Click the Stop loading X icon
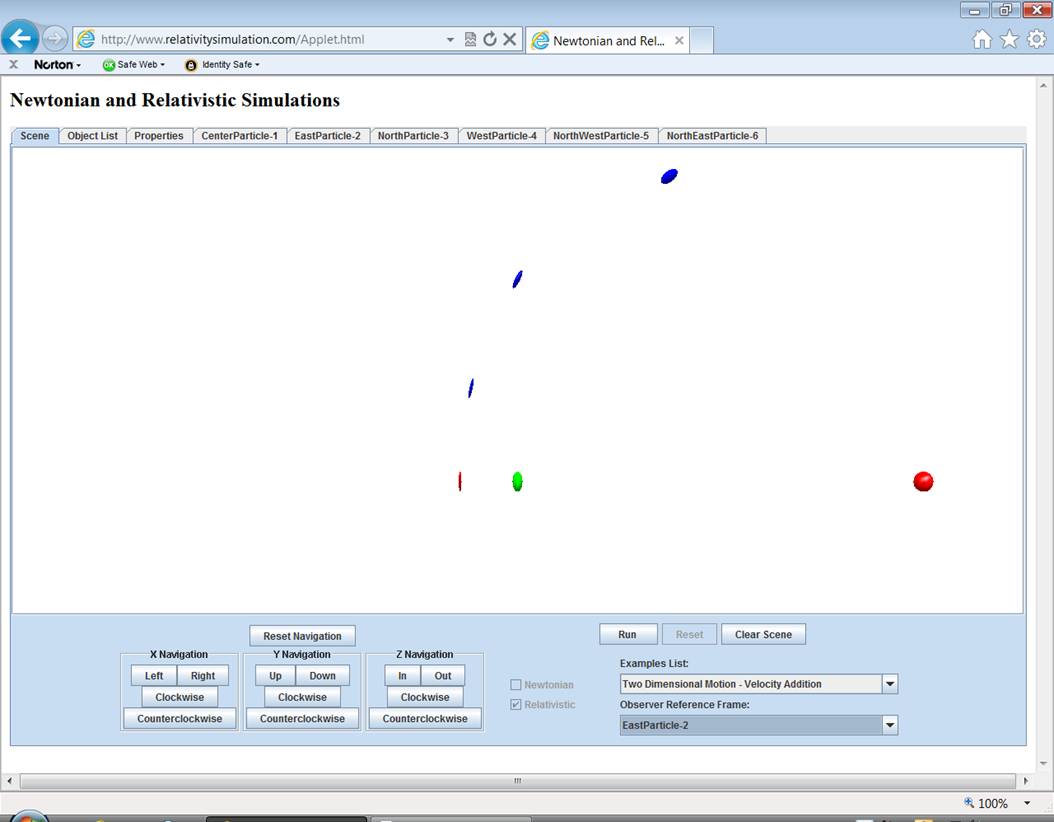1054x822 pixels. coord(509,39)
